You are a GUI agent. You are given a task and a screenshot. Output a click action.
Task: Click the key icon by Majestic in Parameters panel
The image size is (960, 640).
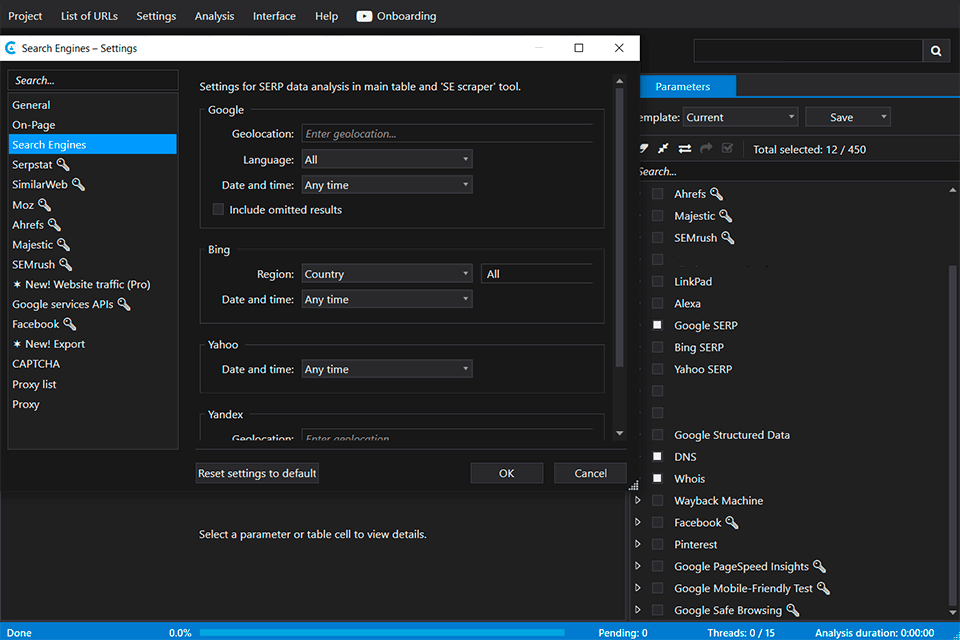coord(726,216)
